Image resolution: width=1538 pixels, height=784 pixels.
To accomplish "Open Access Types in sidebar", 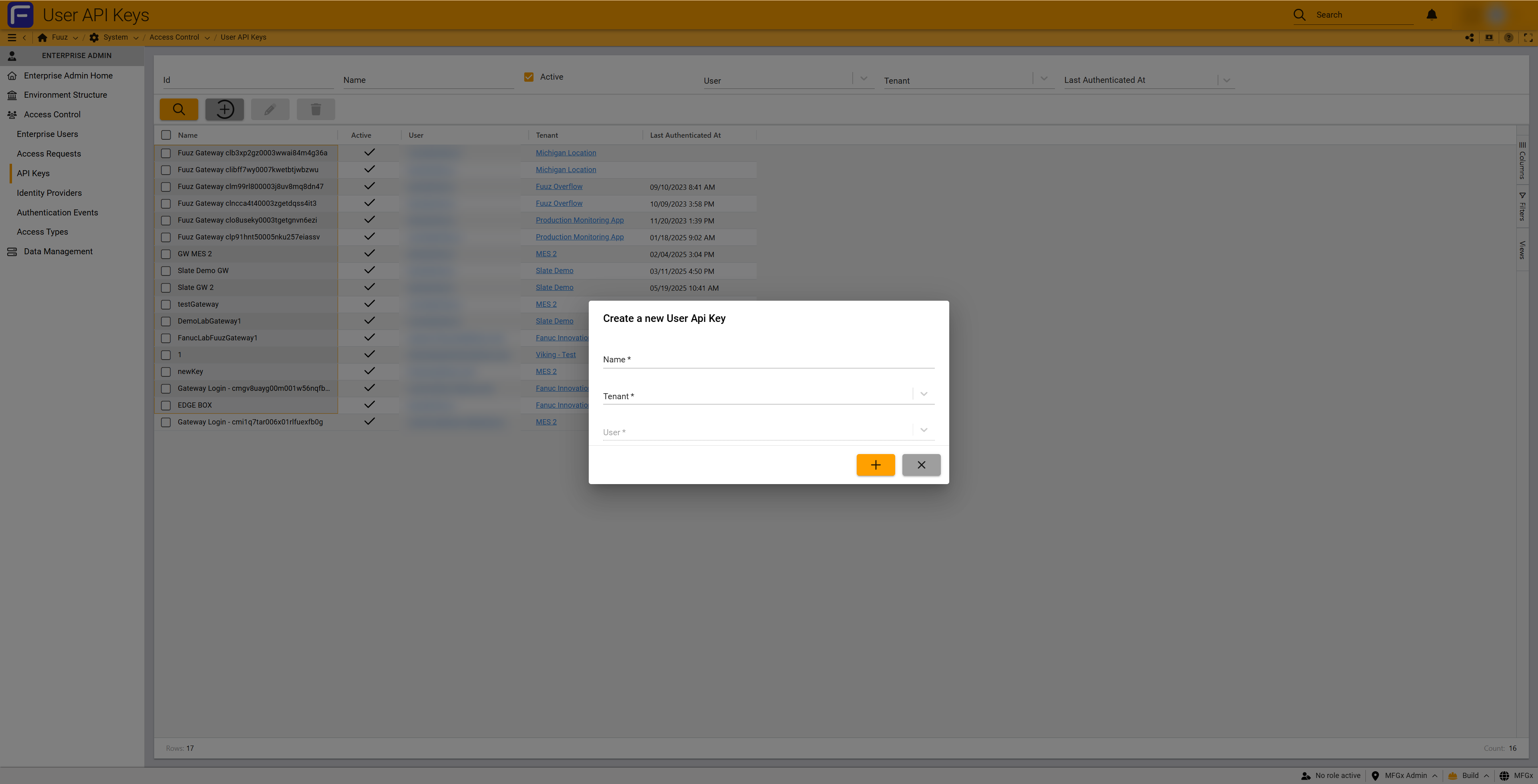I will tap(42, 232).
